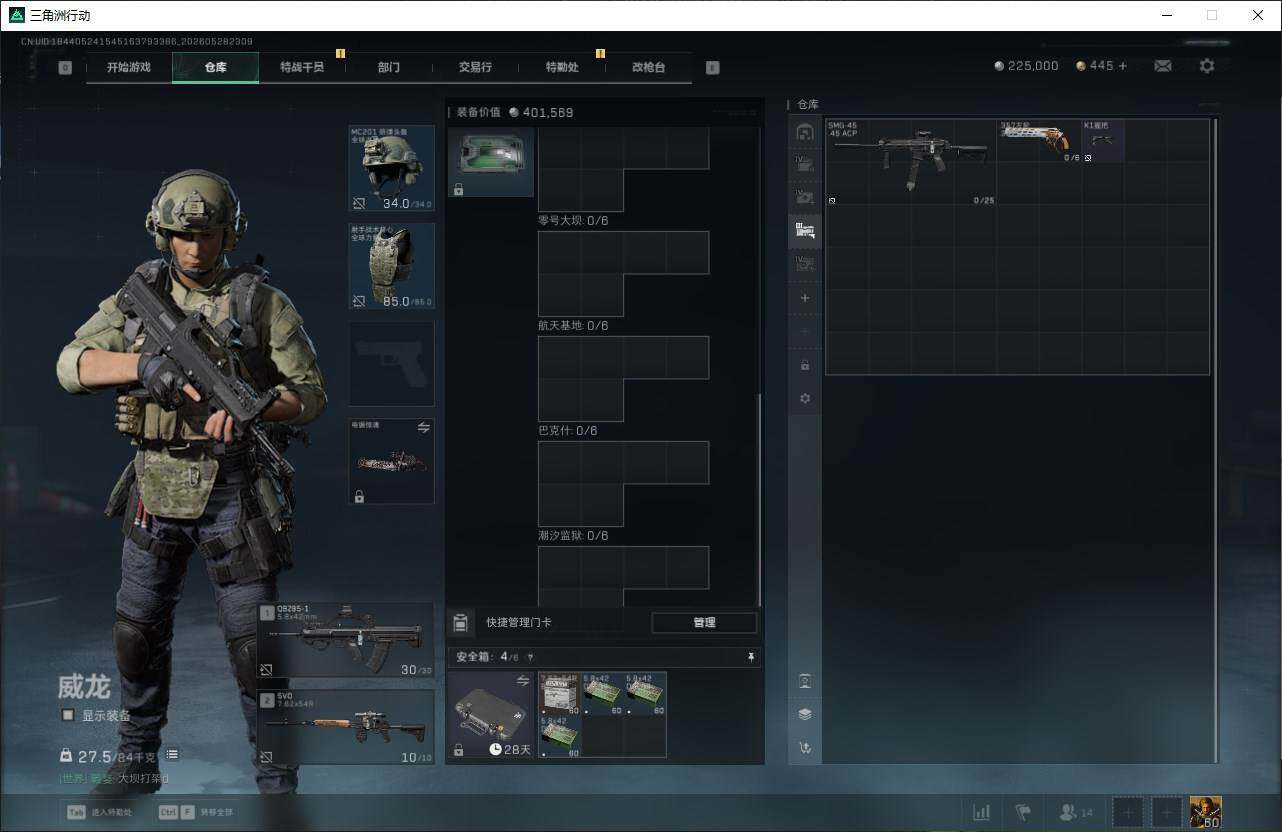Click the carry weight 27.5/84 readout
Image resolution: width=1282 pixels, height=832 pixels.
click(x=107, y=755)
